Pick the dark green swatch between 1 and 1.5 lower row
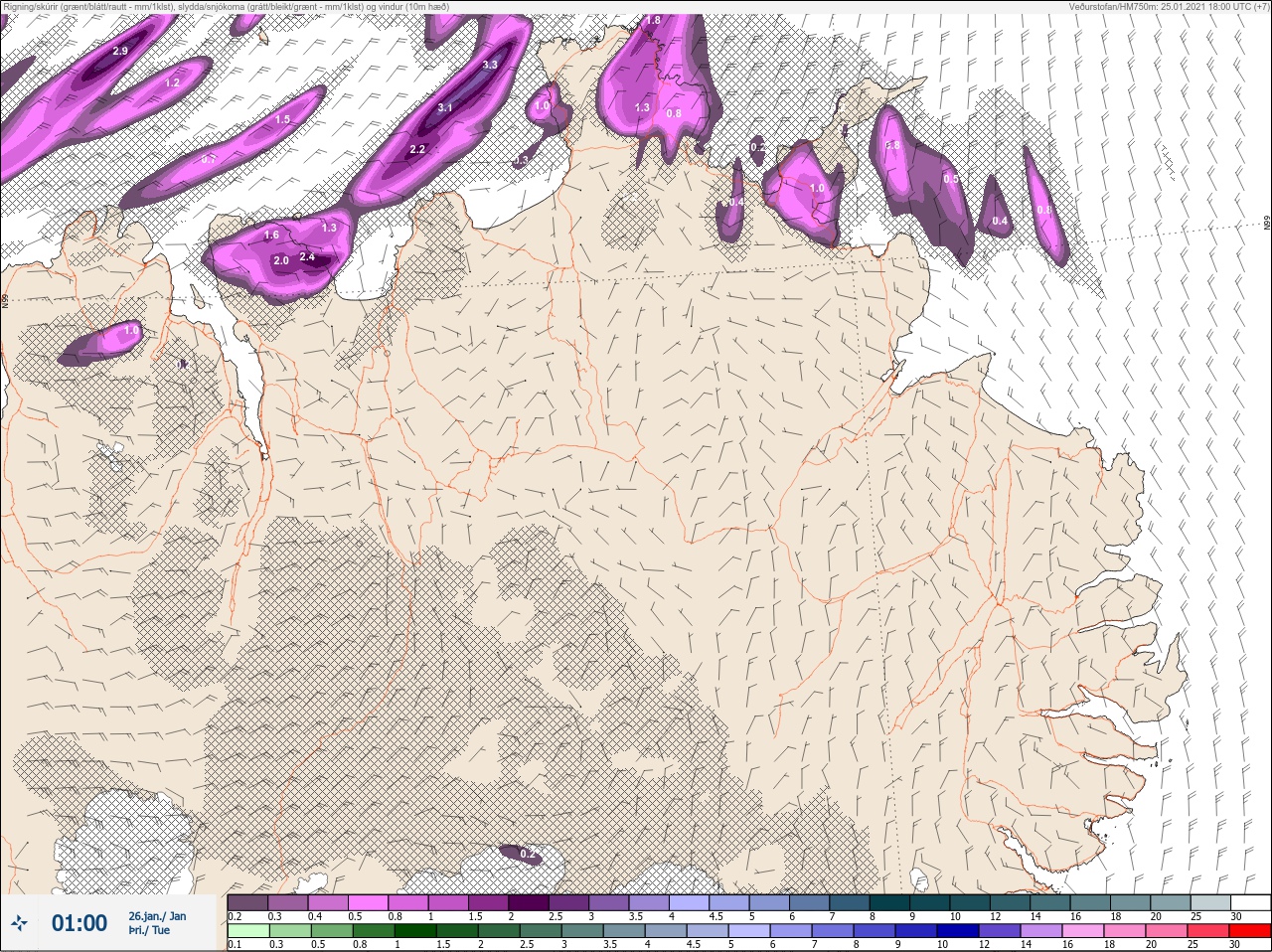Screen dimensions: 1272x952 (415, 931)
